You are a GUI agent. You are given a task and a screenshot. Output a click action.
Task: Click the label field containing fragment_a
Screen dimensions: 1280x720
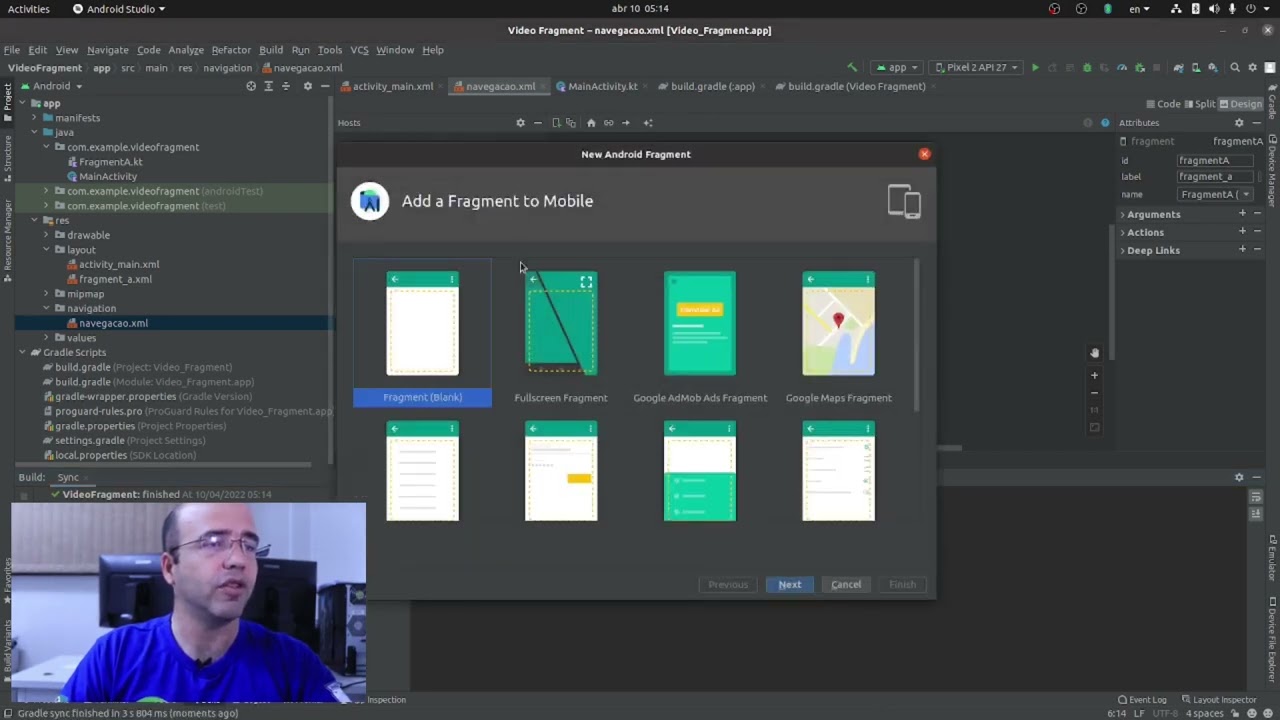tap(1216, 177)
